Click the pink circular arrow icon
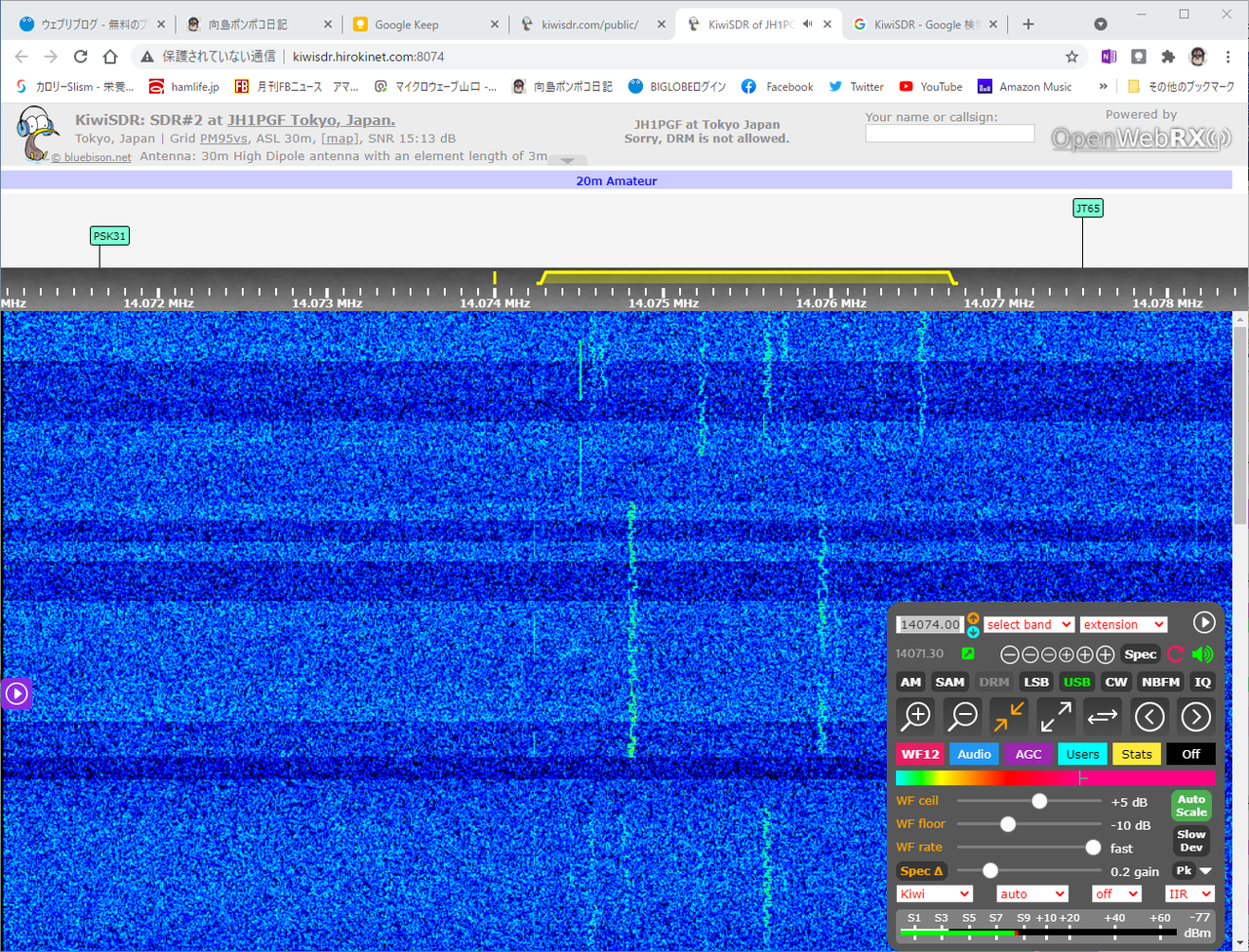This screenshot has height=952, width=1249. 1175,654
